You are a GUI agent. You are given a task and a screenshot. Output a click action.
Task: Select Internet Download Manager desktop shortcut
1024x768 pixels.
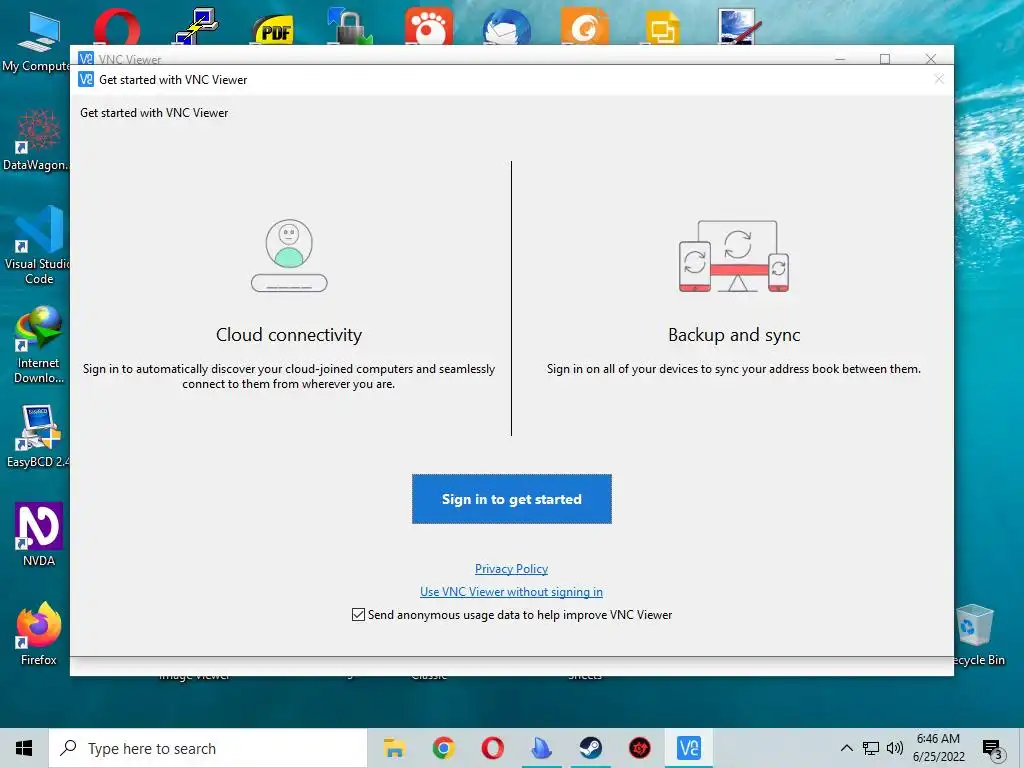39,345
